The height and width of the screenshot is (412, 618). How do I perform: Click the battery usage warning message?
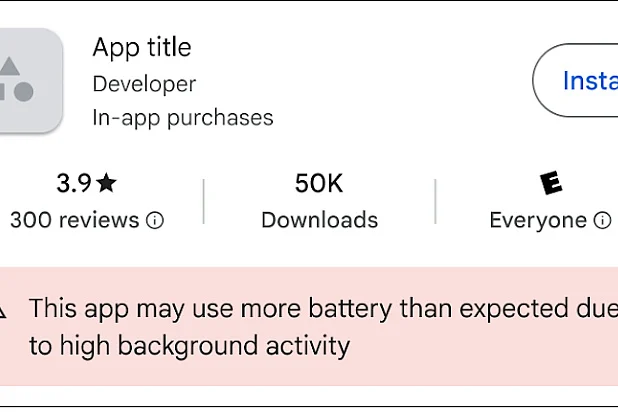pyautogui.click(x=320, y=308)
